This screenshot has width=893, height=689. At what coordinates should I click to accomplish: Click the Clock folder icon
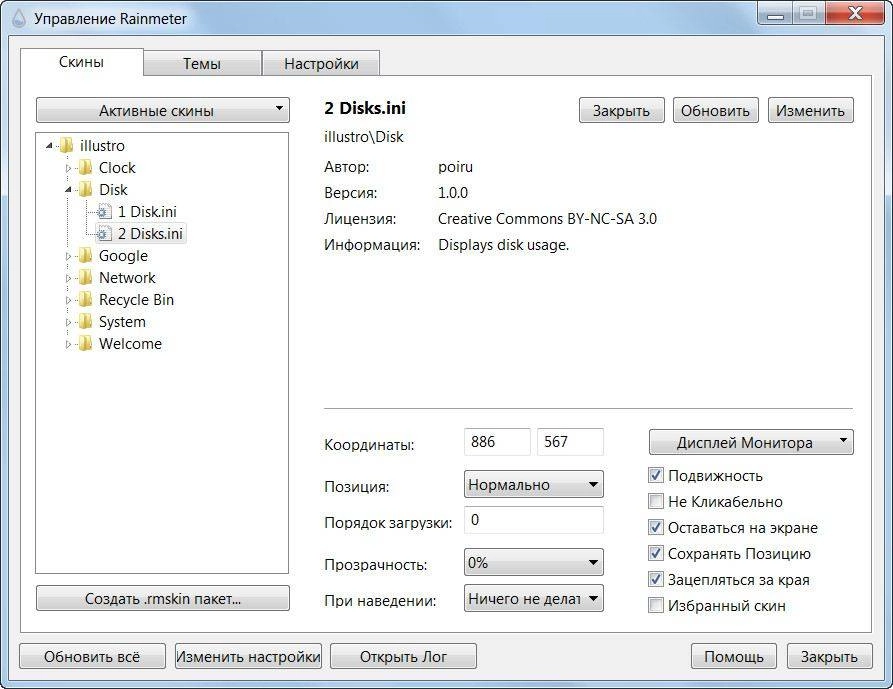click(85, 168)
